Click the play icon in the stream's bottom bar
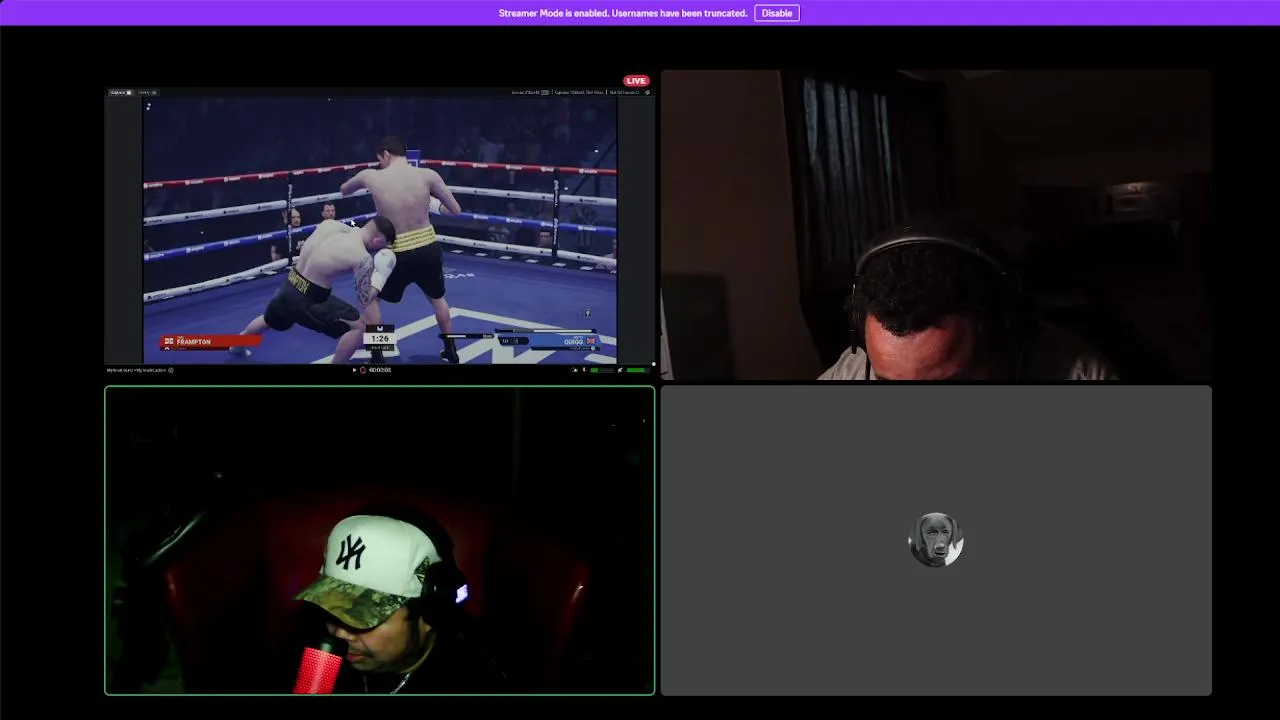The image size is (1280, 720). pos(354,370)
